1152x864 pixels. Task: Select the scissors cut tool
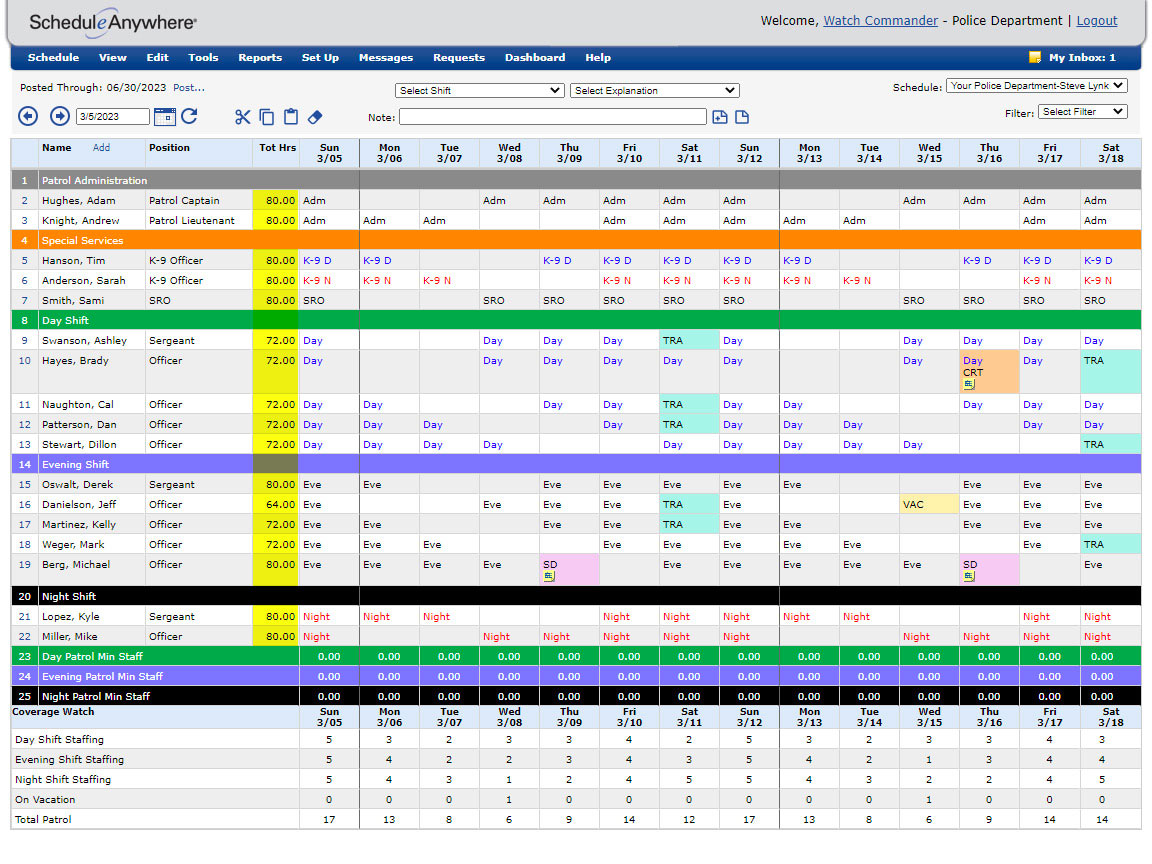click(x=242, y=117)
